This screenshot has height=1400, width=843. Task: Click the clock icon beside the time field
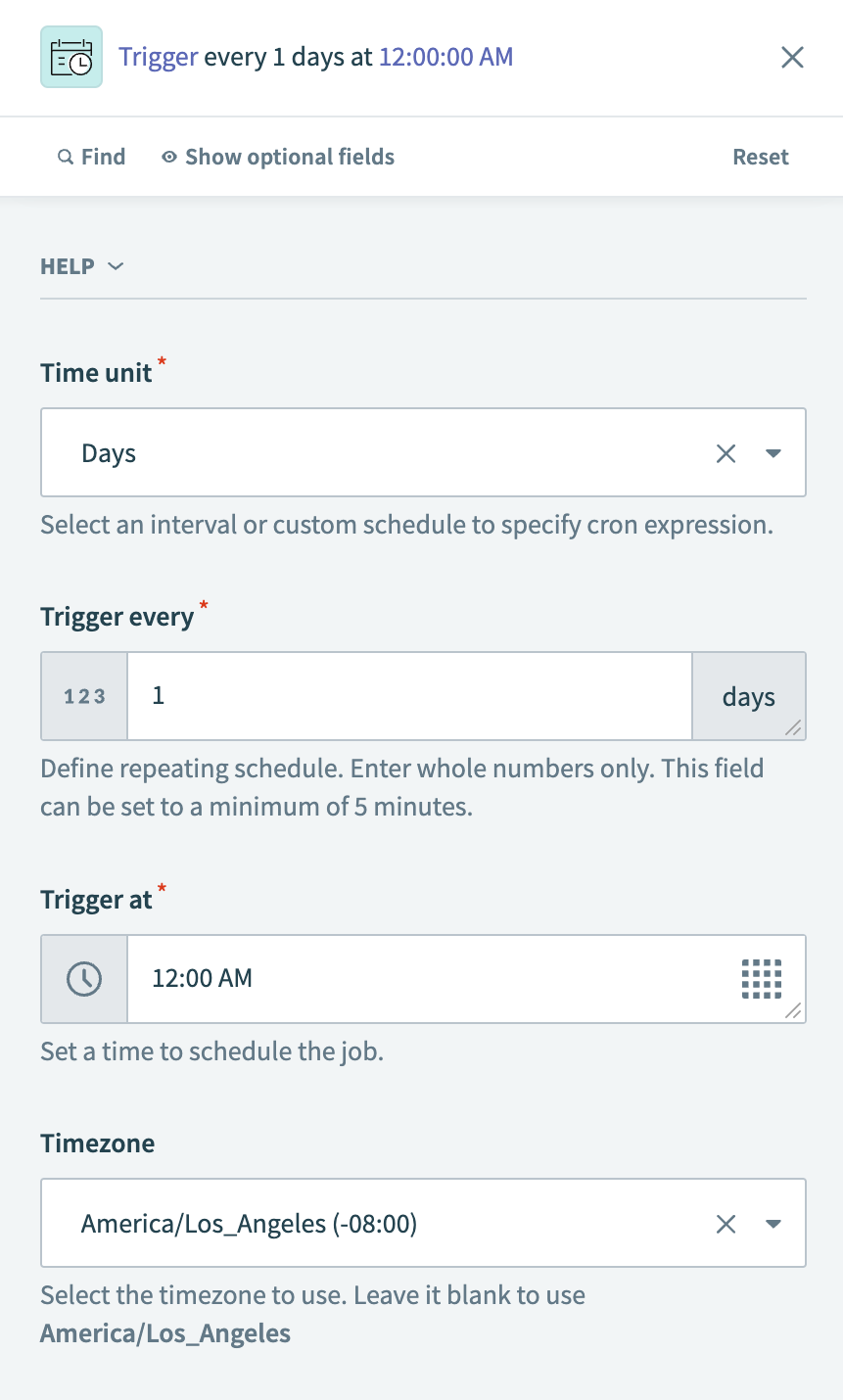[x=83, y=978]
